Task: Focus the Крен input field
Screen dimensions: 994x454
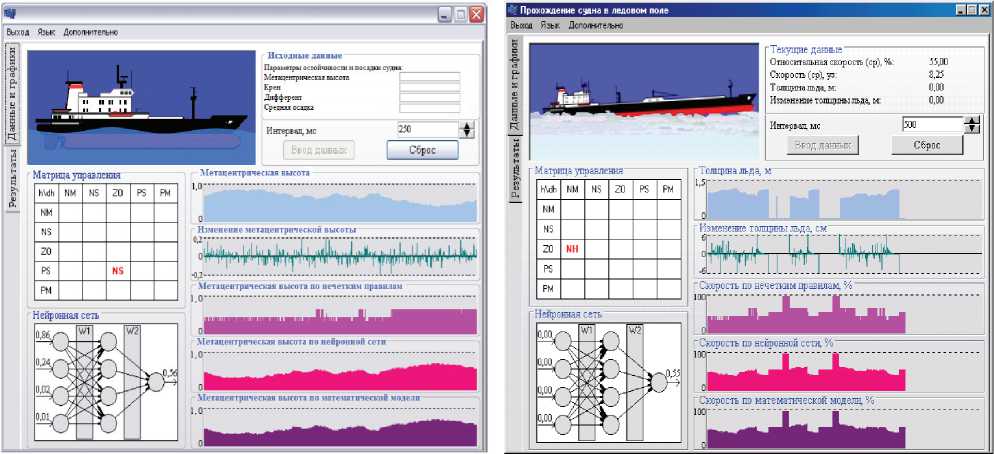Action: click(x=428, y=87)
